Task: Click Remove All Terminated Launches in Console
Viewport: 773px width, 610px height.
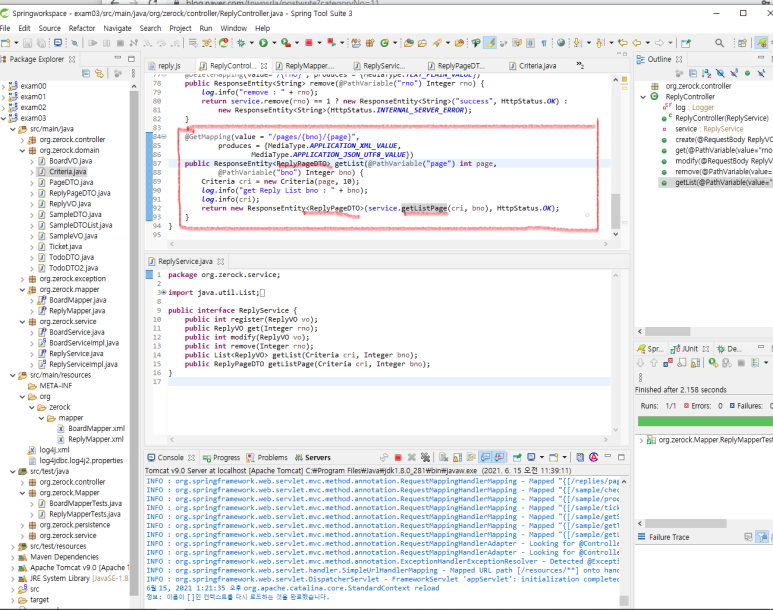Action: 425,458
